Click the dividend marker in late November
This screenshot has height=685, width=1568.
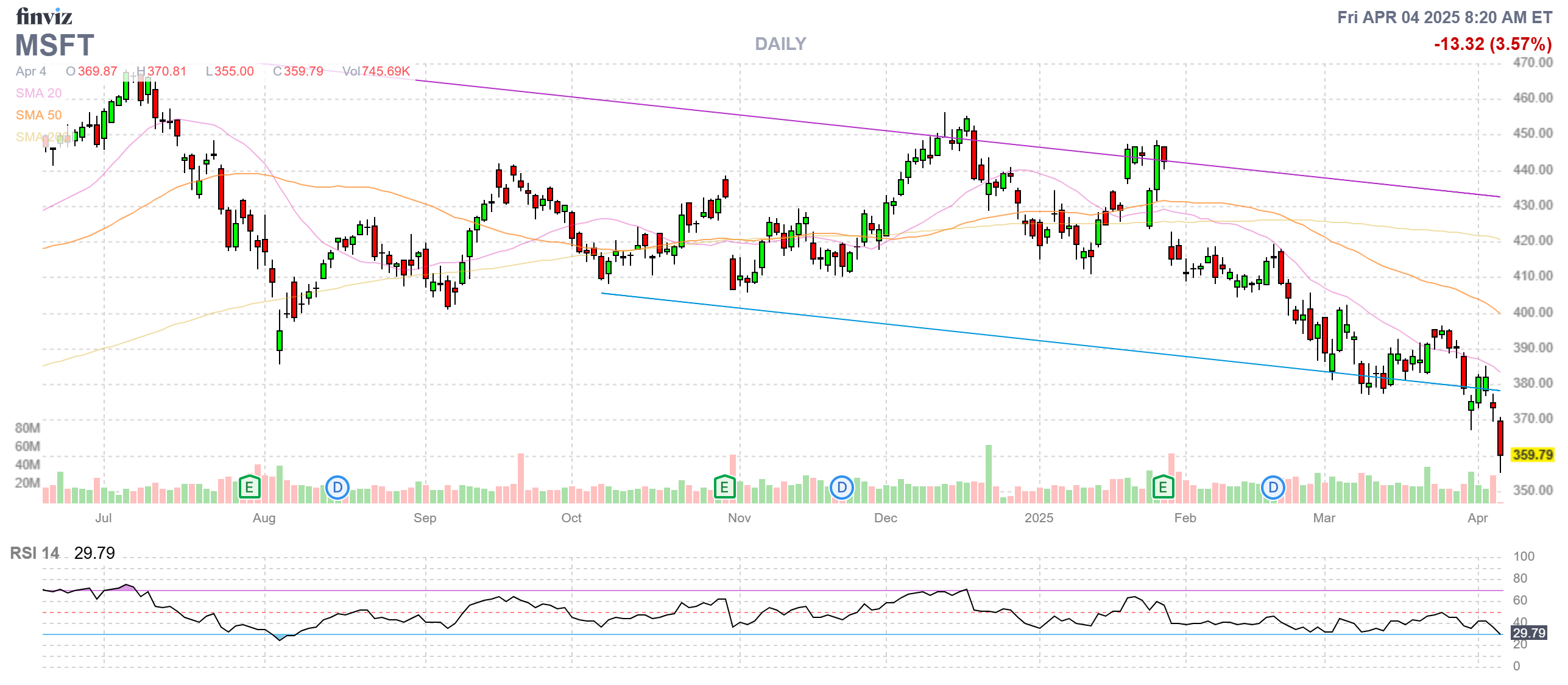(x=842, y=488)
